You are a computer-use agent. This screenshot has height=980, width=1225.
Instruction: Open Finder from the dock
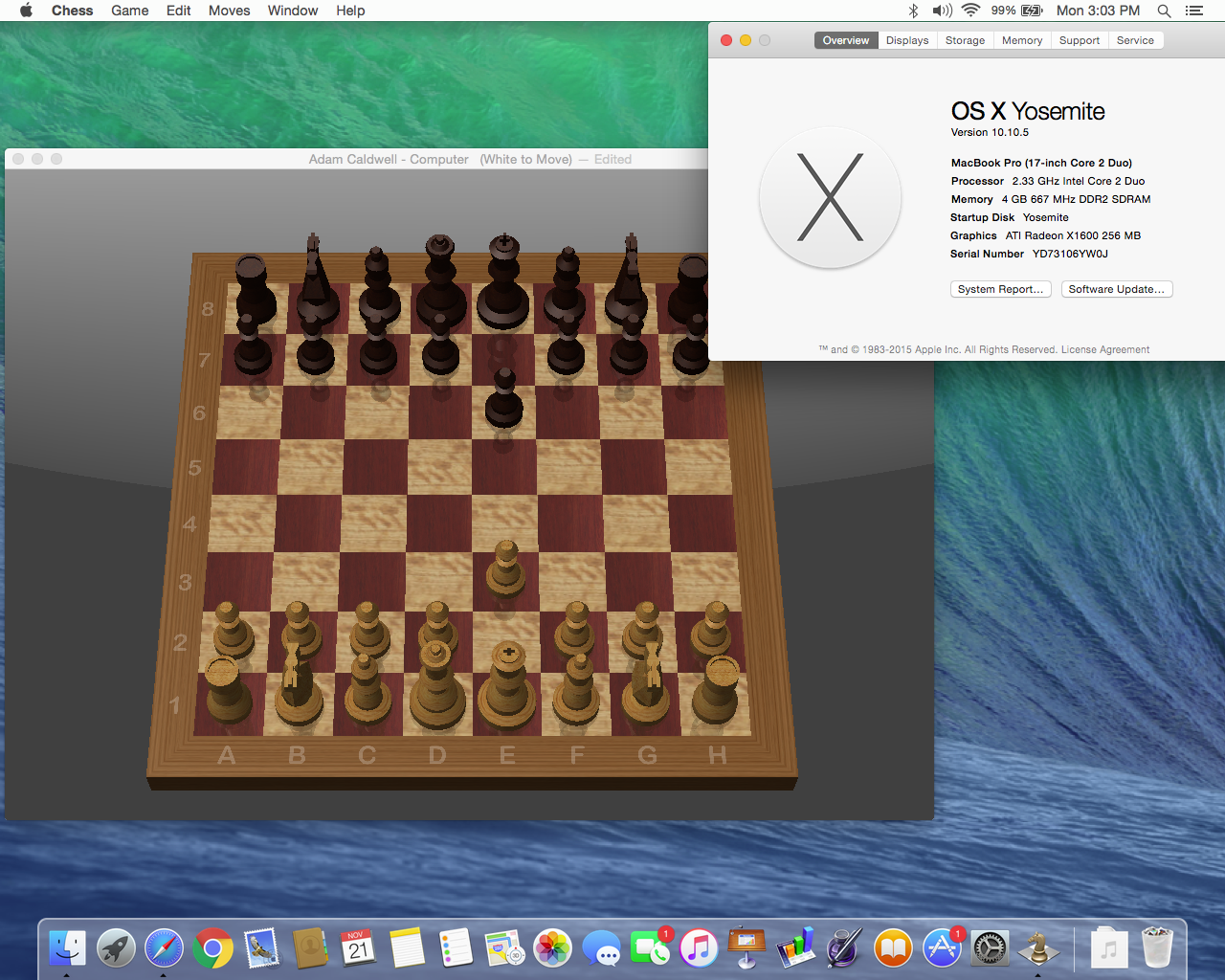click(67, 948)
